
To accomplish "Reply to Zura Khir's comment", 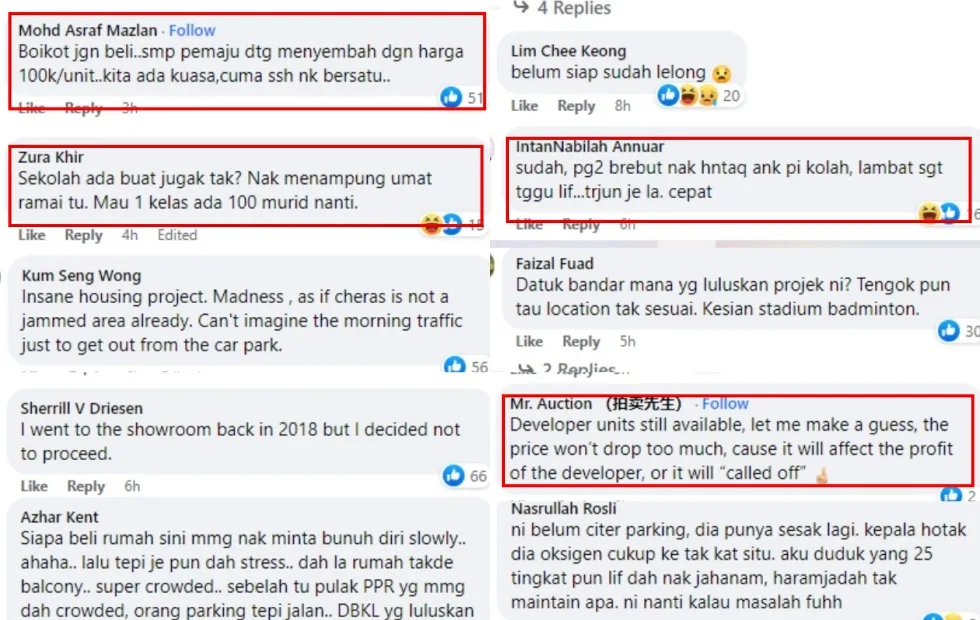I will (84, 235).
